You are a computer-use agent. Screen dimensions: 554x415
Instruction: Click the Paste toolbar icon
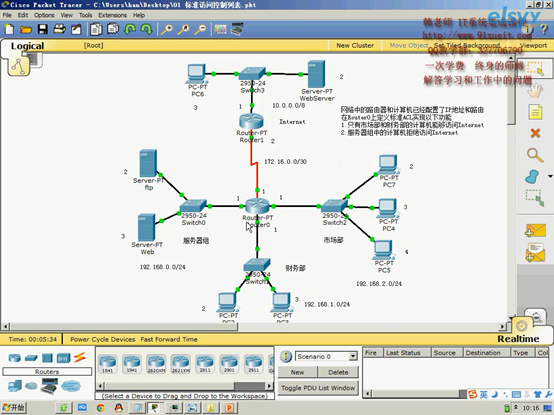pos(113,29)
